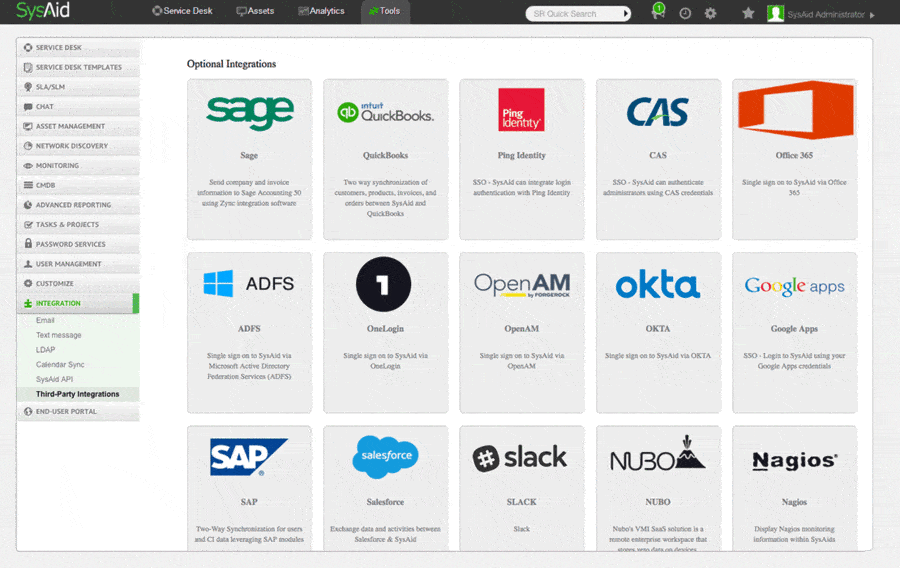Open the Ping Identity logo
900x568 pixels.
pos(521,110)
